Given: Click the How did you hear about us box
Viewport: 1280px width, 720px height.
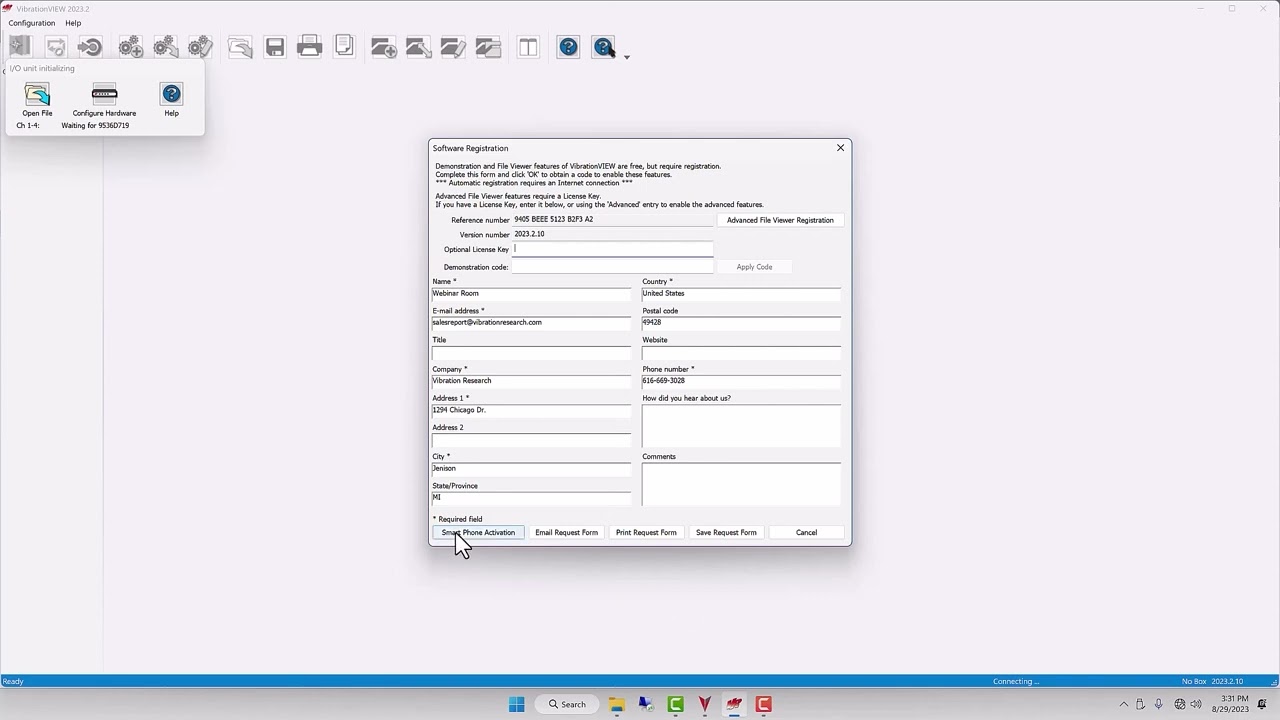Looking at the screenshot, I should point(741,426).
